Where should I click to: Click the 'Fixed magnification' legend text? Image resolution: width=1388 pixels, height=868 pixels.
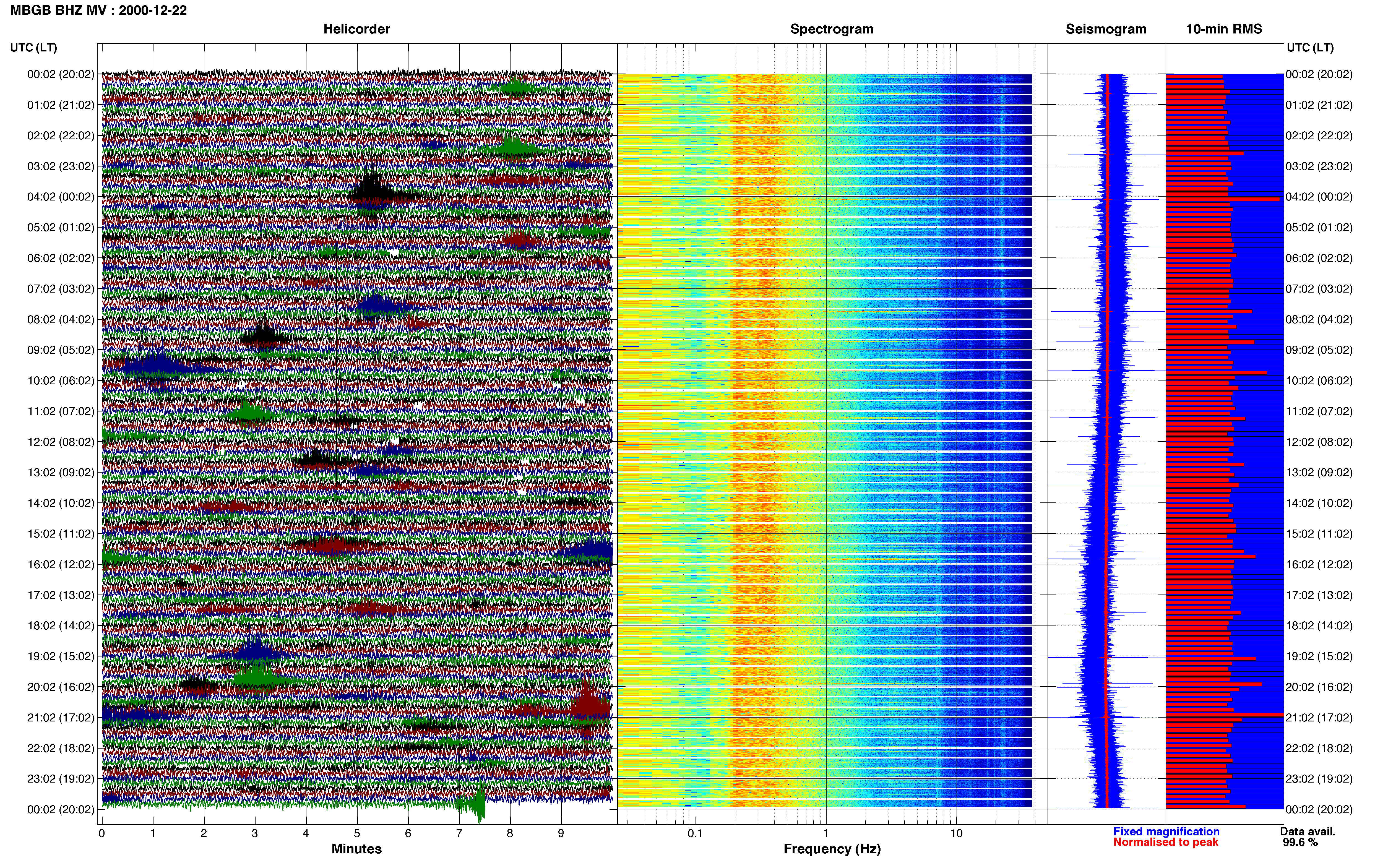(x=1166, y=831)
